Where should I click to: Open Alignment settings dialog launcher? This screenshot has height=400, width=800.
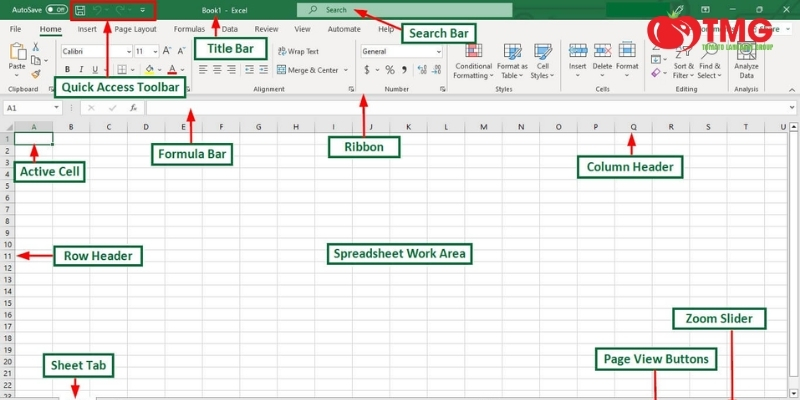(x=351, y=89)
